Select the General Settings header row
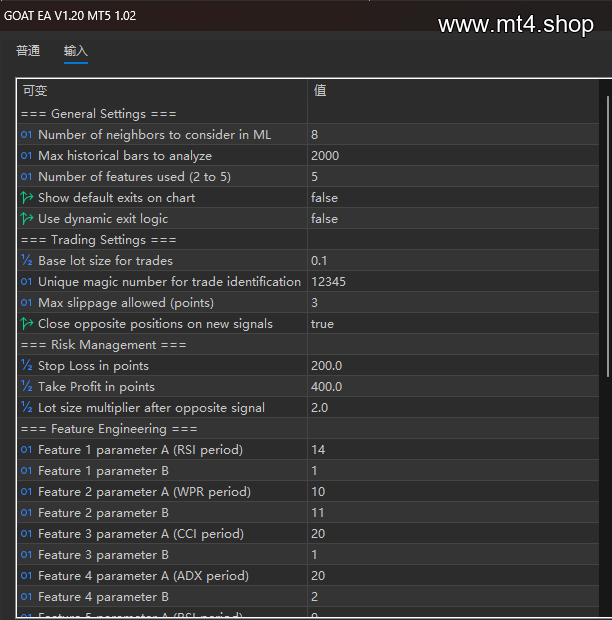Viewport: 612px width, 620px height. coord(308,114)
